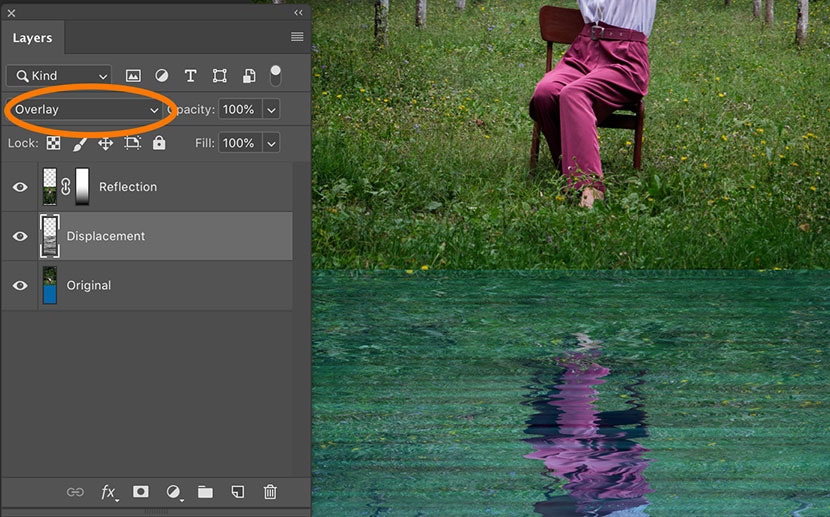Toggle visibility of the Original layer
This screenshot has width=830, height=517.
(x=20, y=285)
